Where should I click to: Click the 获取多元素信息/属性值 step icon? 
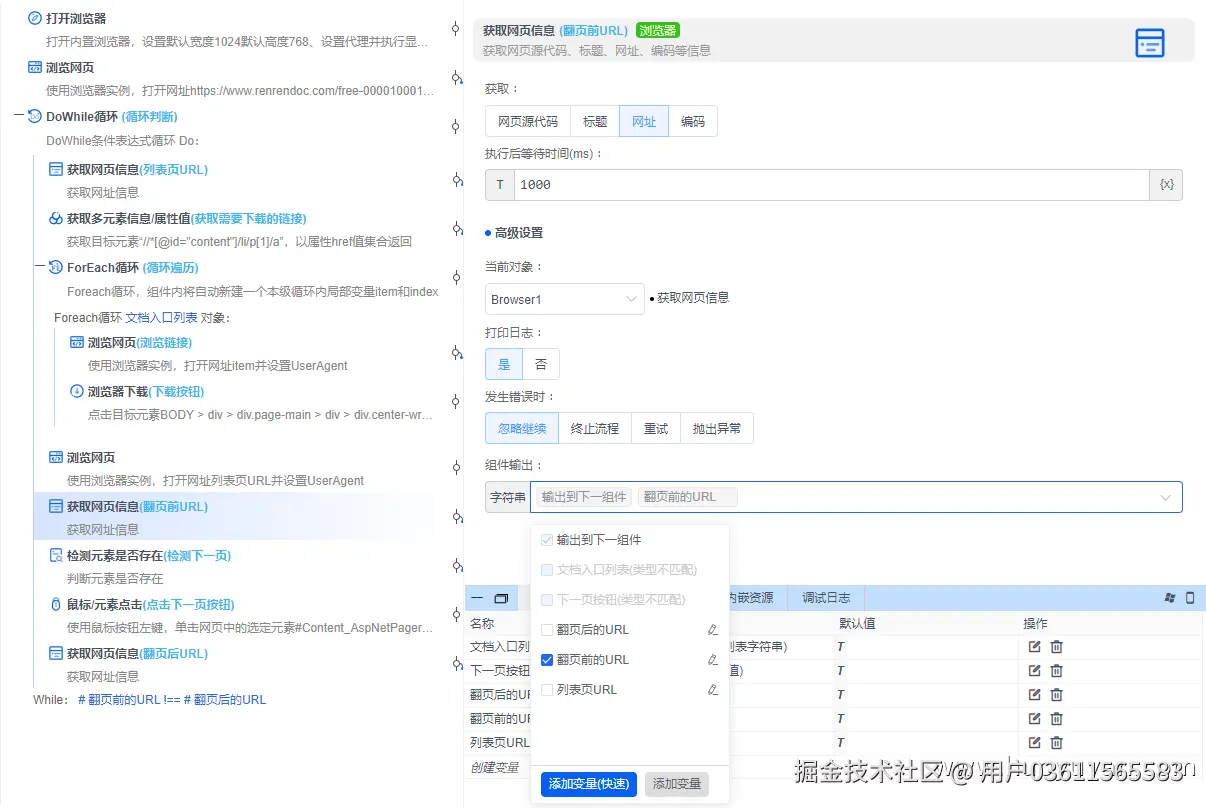click(x=56, y=218)
